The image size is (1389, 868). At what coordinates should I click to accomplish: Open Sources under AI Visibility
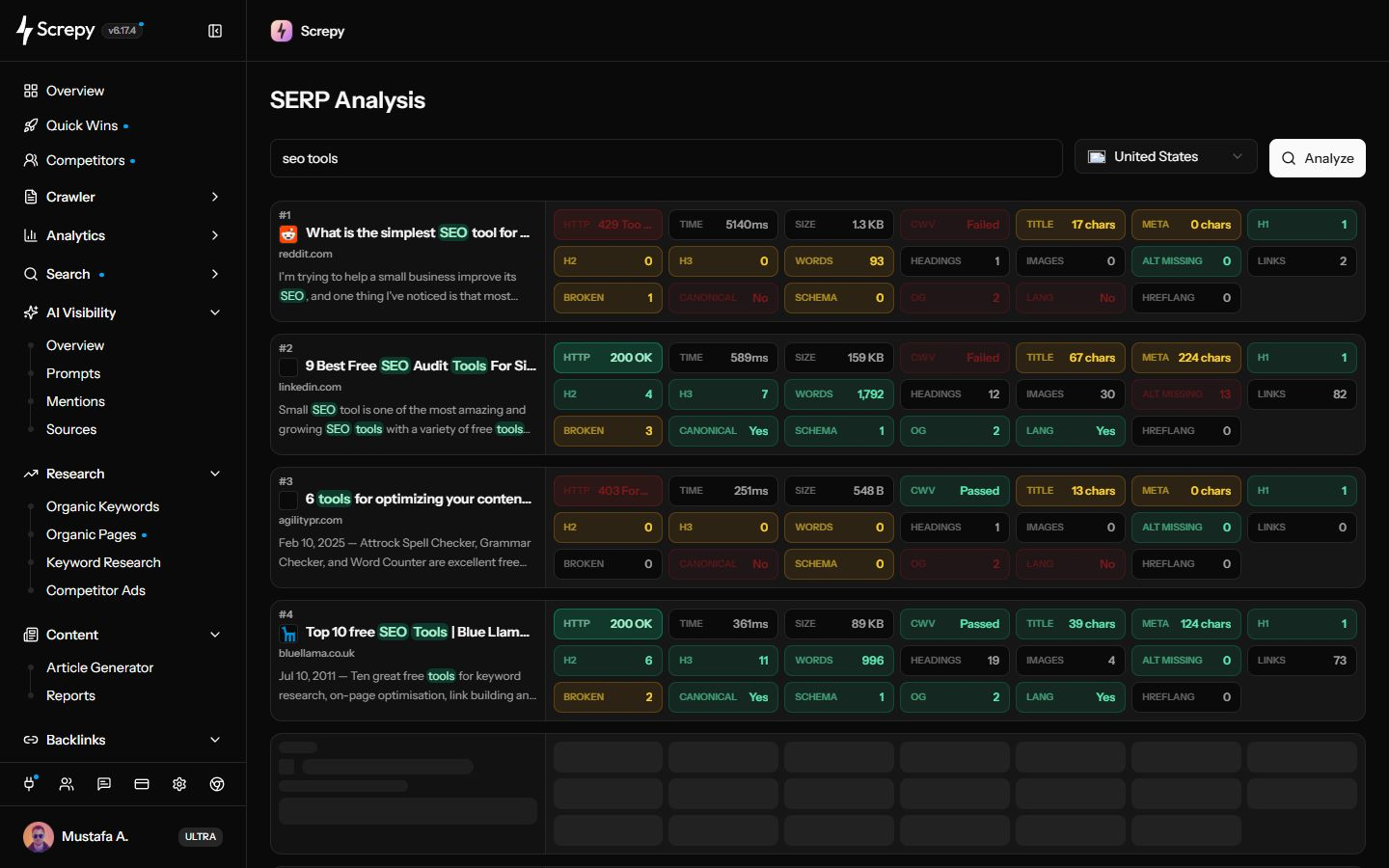click(71, 429)
